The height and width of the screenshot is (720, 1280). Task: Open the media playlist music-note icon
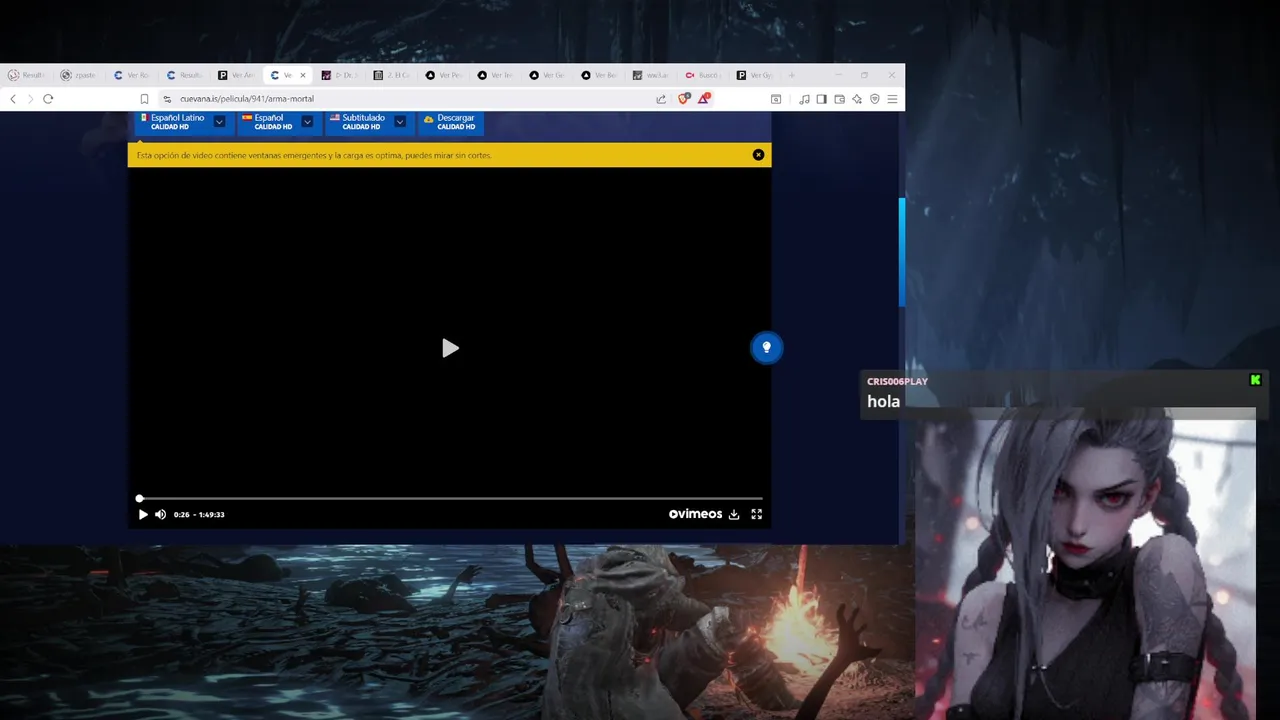click(x=804, y=99)
